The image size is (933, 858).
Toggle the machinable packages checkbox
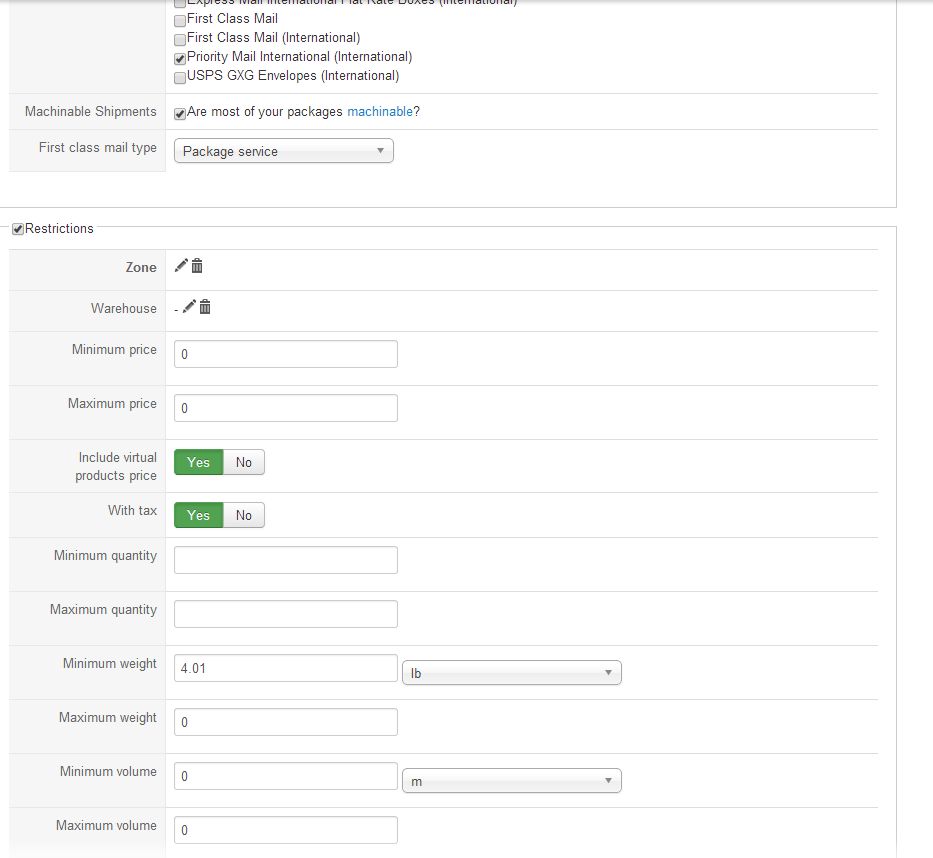click(180, 114)
